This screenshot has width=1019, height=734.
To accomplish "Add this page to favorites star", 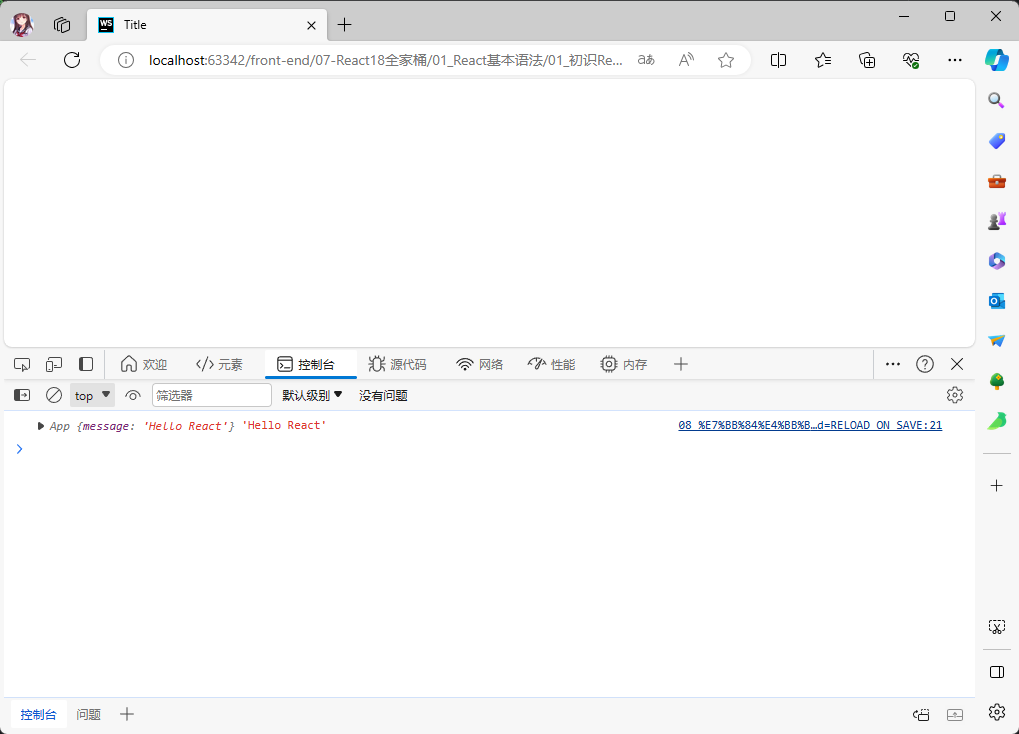I will pos(726,60).
